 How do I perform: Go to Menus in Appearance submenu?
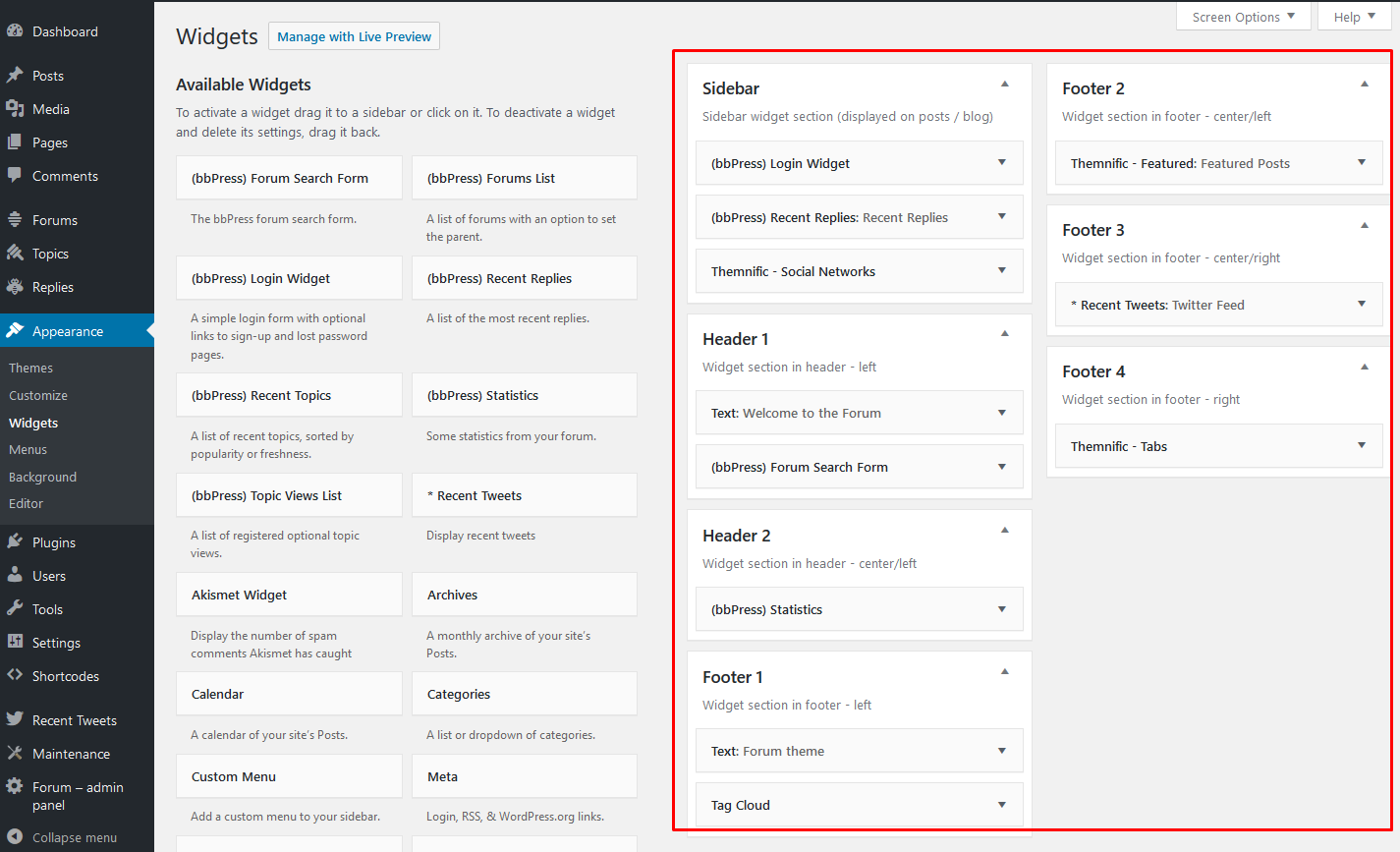(28, 449)
